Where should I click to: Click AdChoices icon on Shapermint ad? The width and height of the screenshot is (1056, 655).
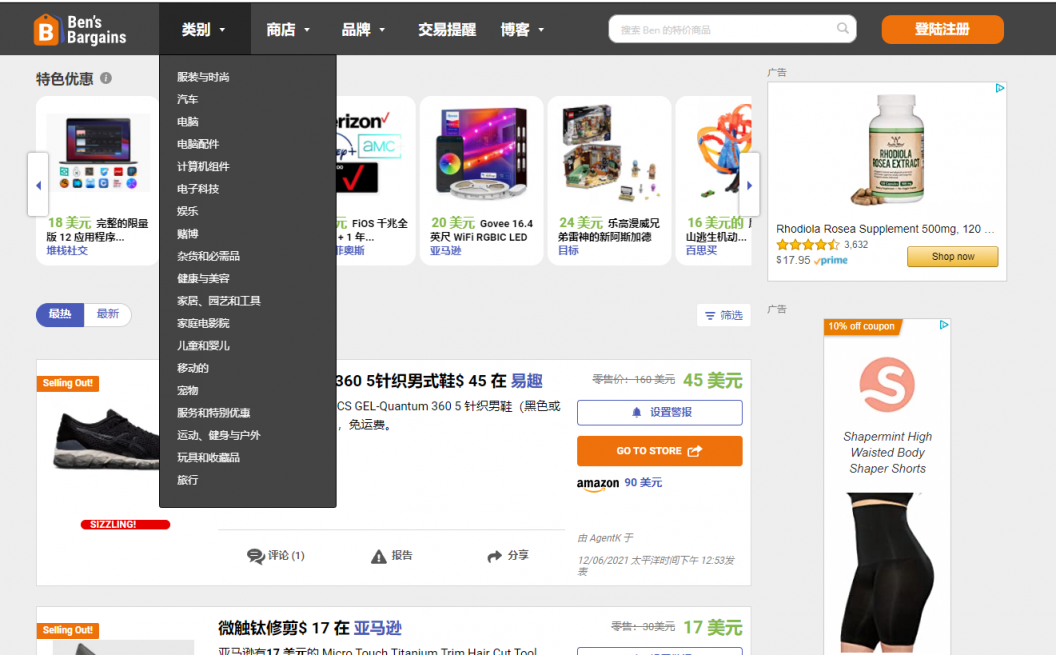(944, 325)
